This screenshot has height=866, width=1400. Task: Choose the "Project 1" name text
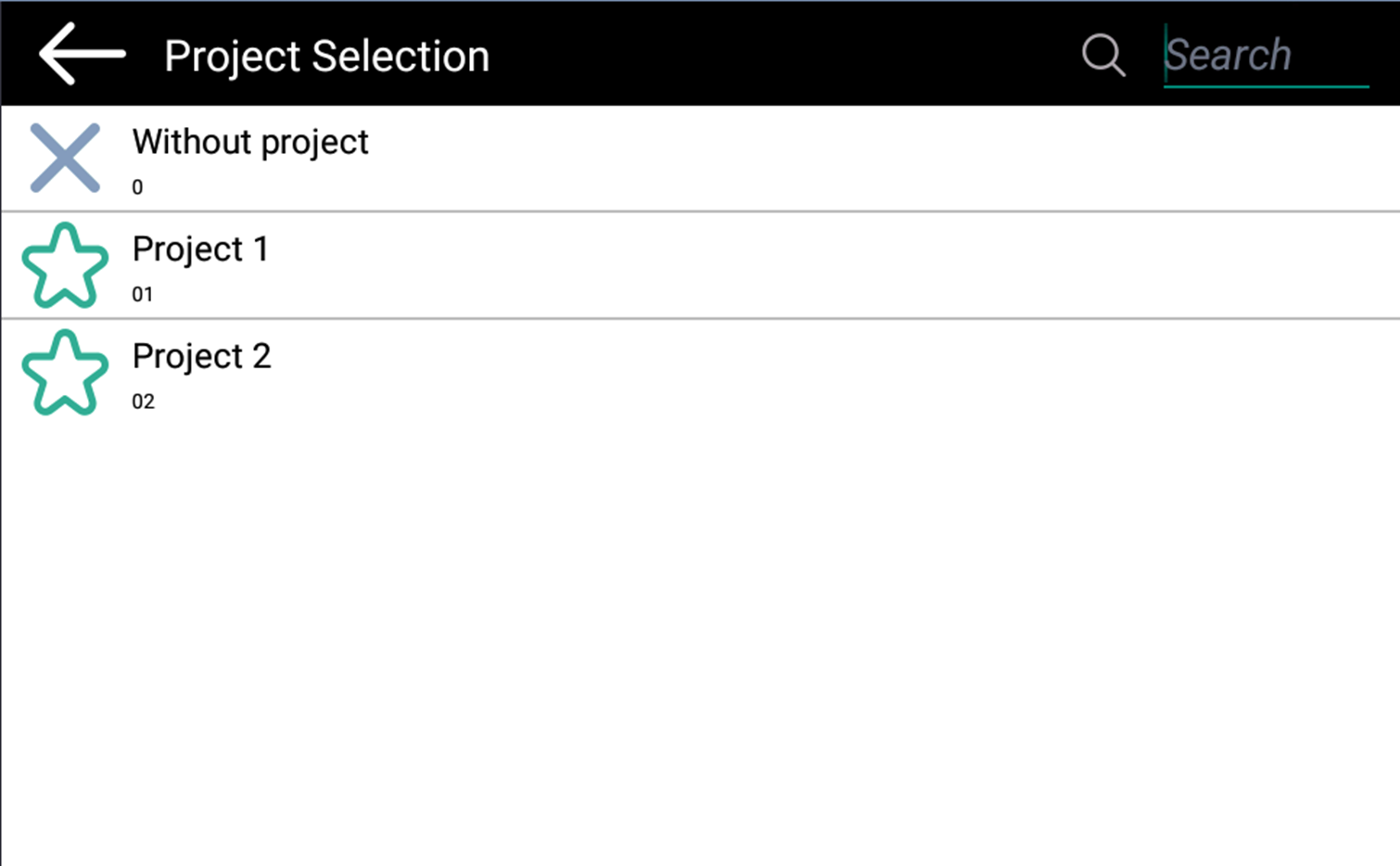tap(200, 248)
